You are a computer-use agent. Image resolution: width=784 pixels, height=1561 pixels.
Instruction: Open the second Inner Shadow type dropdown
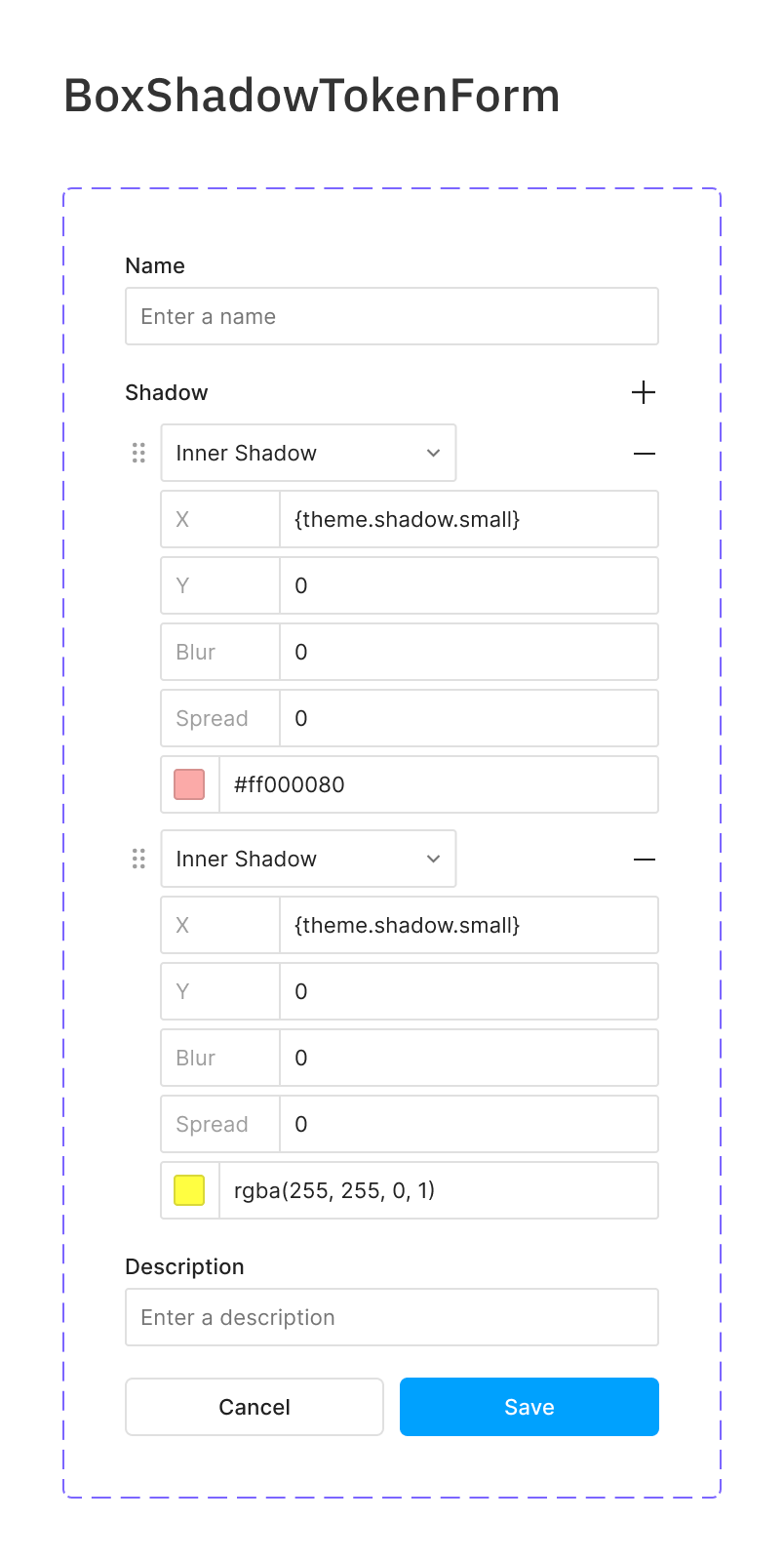coord(293,859)
